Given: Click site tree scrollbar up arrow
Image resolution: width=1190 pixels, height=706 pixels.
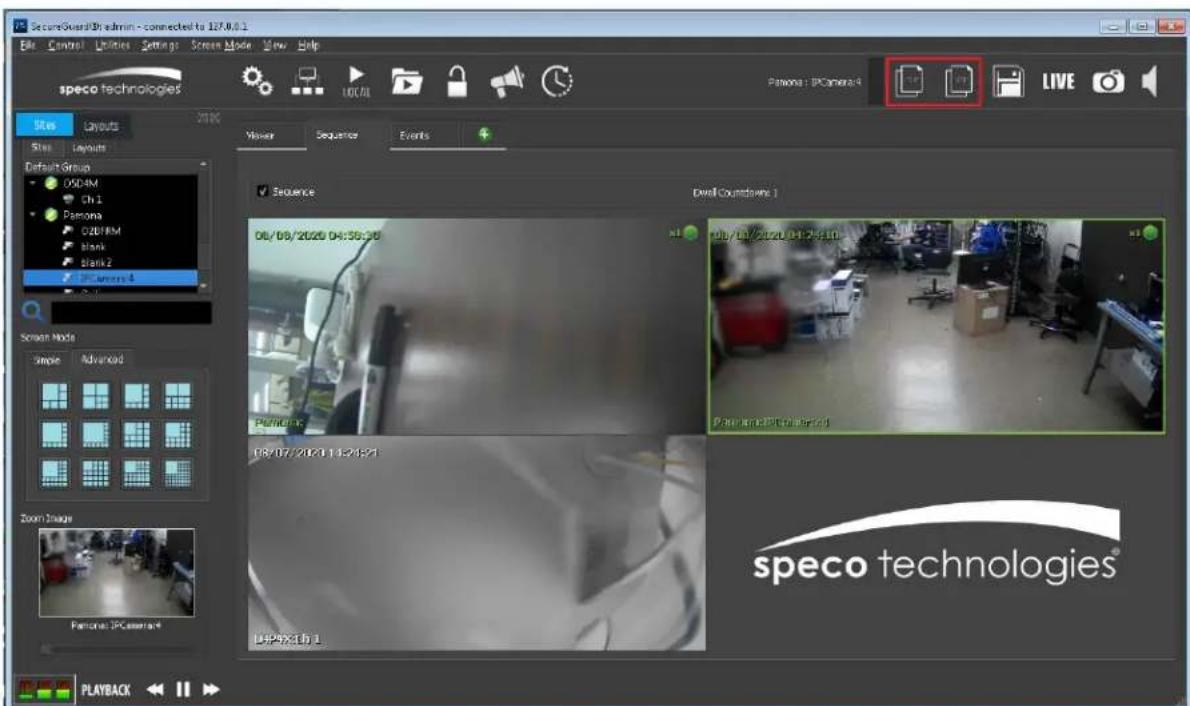Looking at the screenshot, I should 203,165.
